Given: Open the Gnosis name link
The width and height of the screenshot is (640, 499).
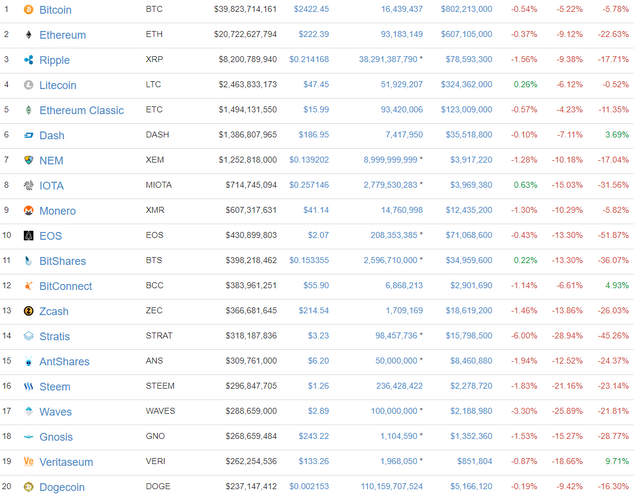Looking at the screenshot, I should click(x=56, y=437).
